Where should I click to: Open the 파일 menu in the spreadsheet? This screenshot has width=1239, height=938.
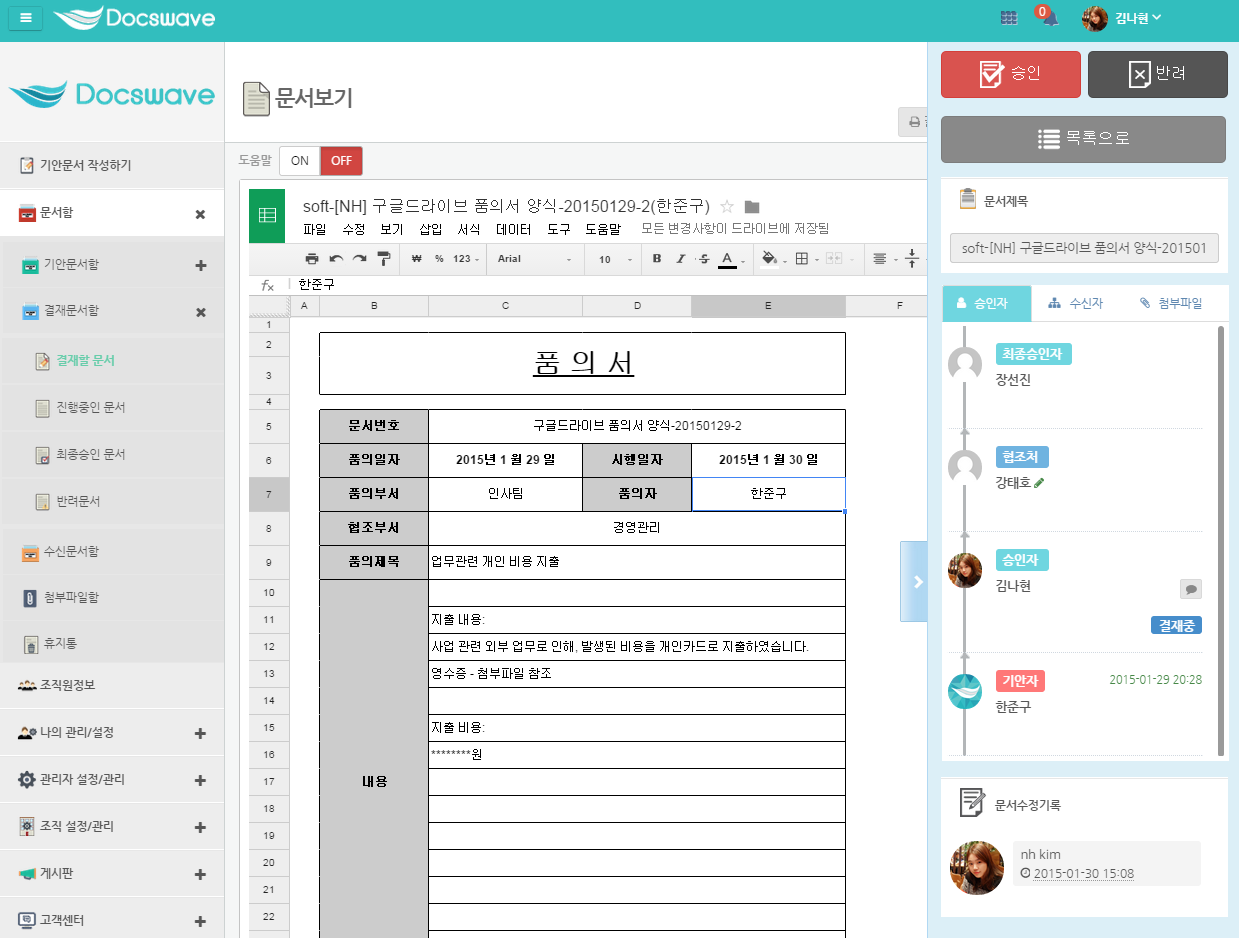click(x=314, y=229)
